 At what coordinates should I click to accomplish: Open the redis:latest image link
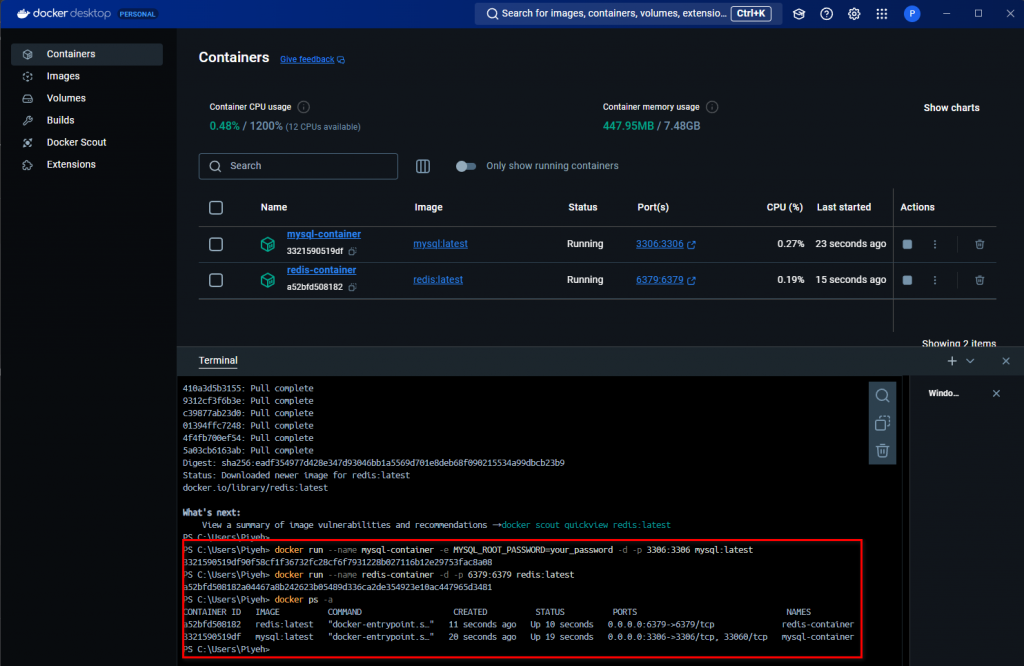pyautogui.click(x=438, y=279)
